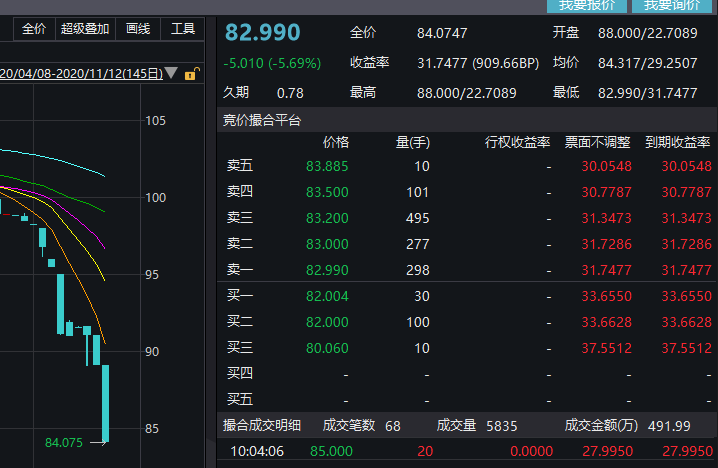This screenshot has height=468, width=718.
Task: Click the 买一 票面不调整 yield 33.6550
Action: coord(606,296)
